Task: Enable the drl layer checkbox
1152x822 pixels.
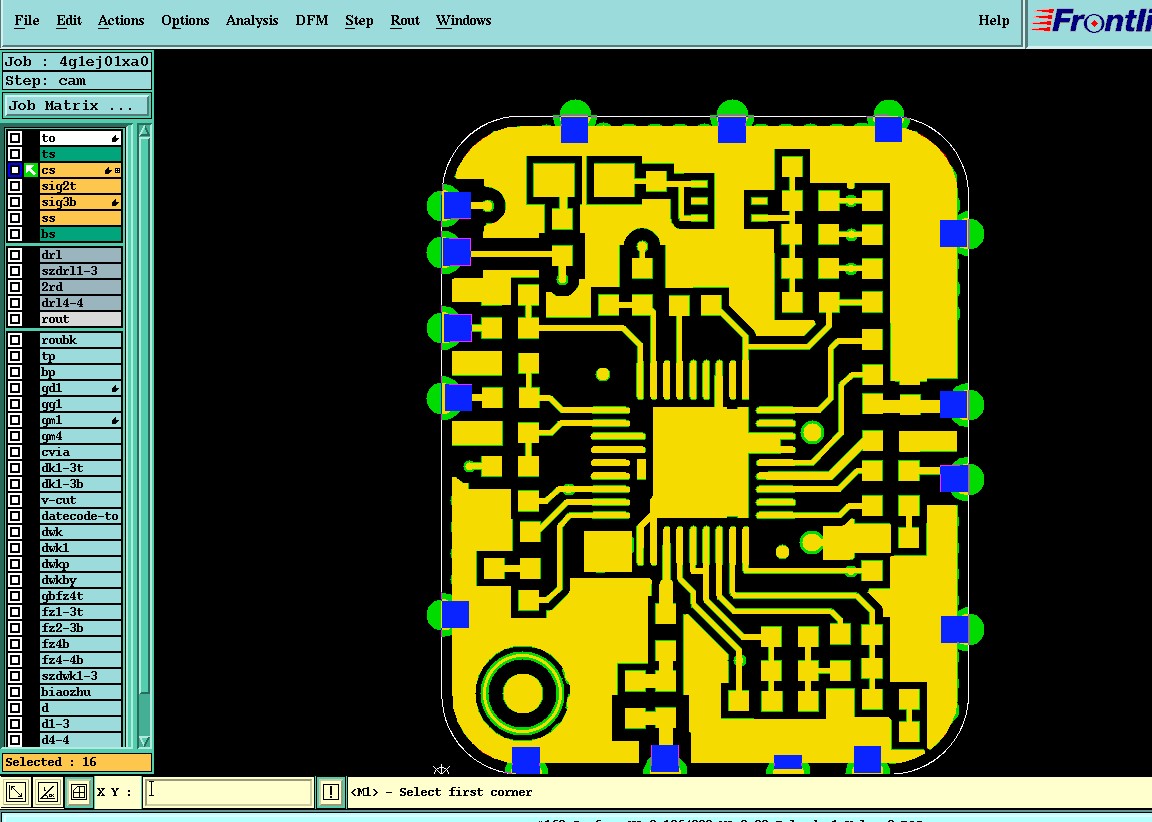Action: coord(15,255)
